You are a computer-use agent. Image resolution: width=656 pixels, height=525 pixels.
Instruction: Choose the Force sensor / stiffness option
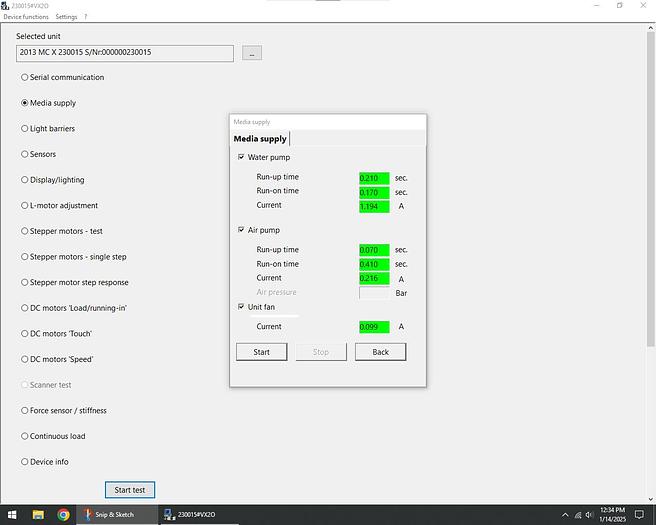coord(25,411)
